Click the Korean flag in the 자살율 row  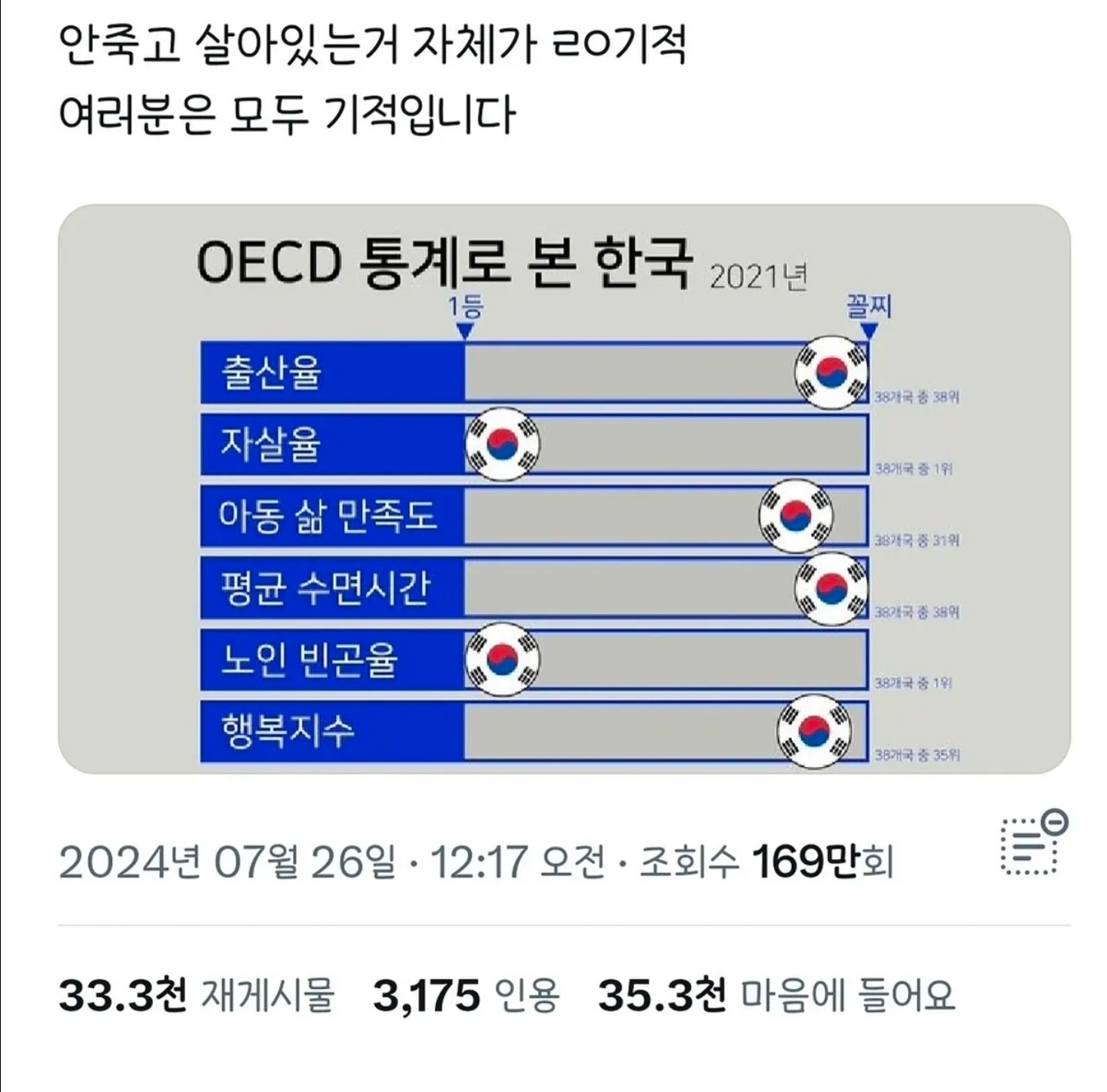point(503,444)
